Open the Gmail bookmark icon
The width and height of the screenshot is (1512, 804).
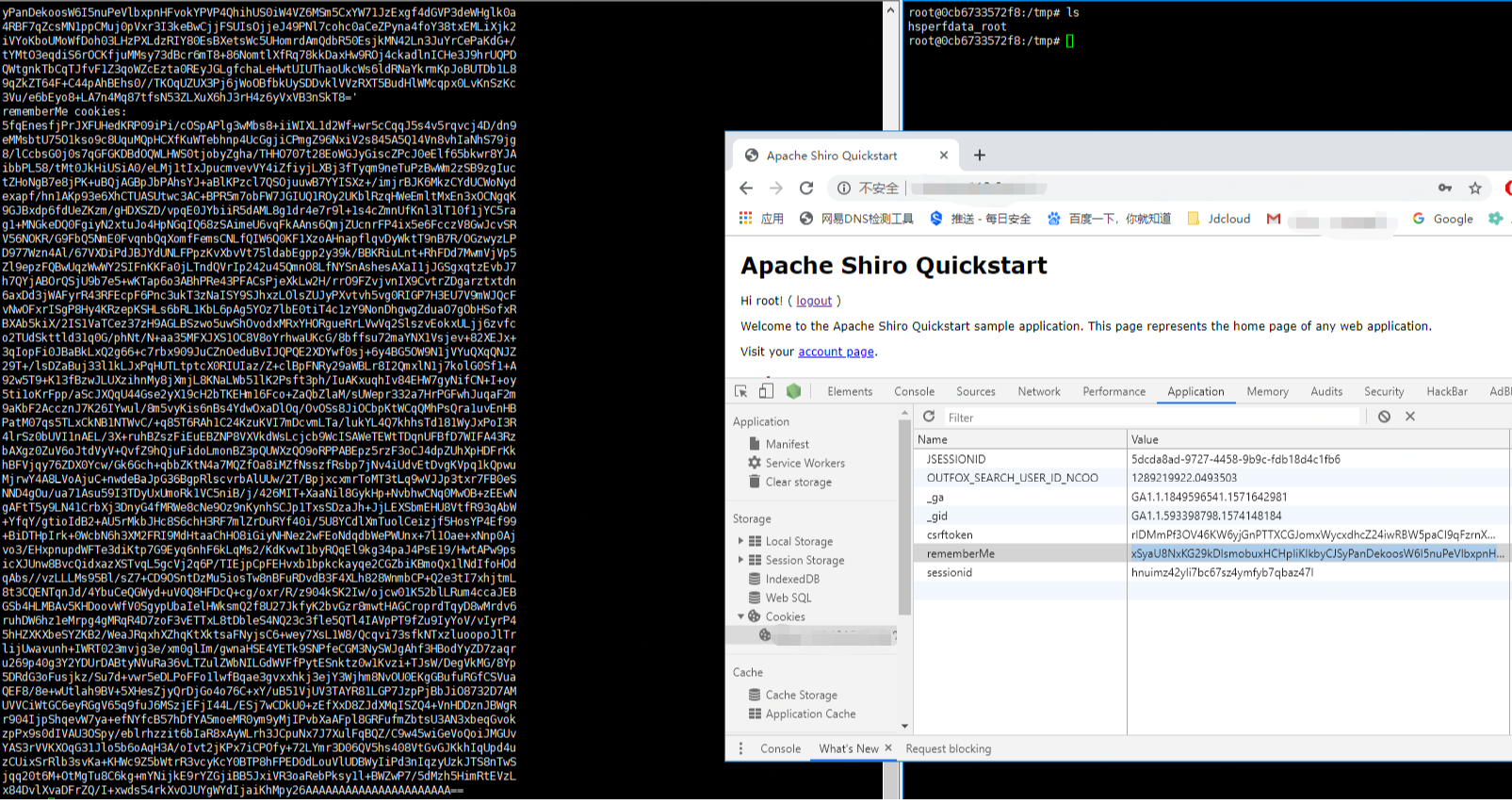pos(1274,219)
